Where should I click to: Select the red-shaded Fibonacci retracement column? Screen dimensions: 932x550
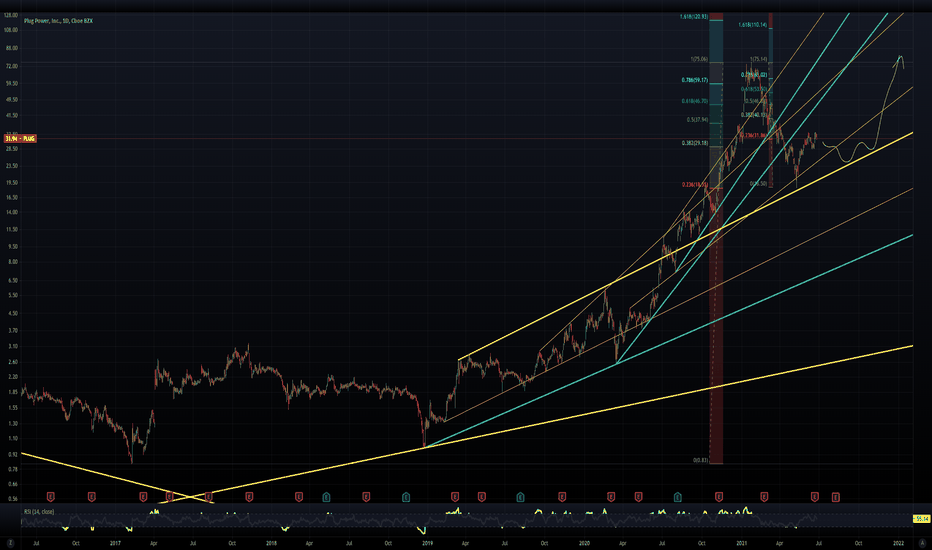click(716, 327)
